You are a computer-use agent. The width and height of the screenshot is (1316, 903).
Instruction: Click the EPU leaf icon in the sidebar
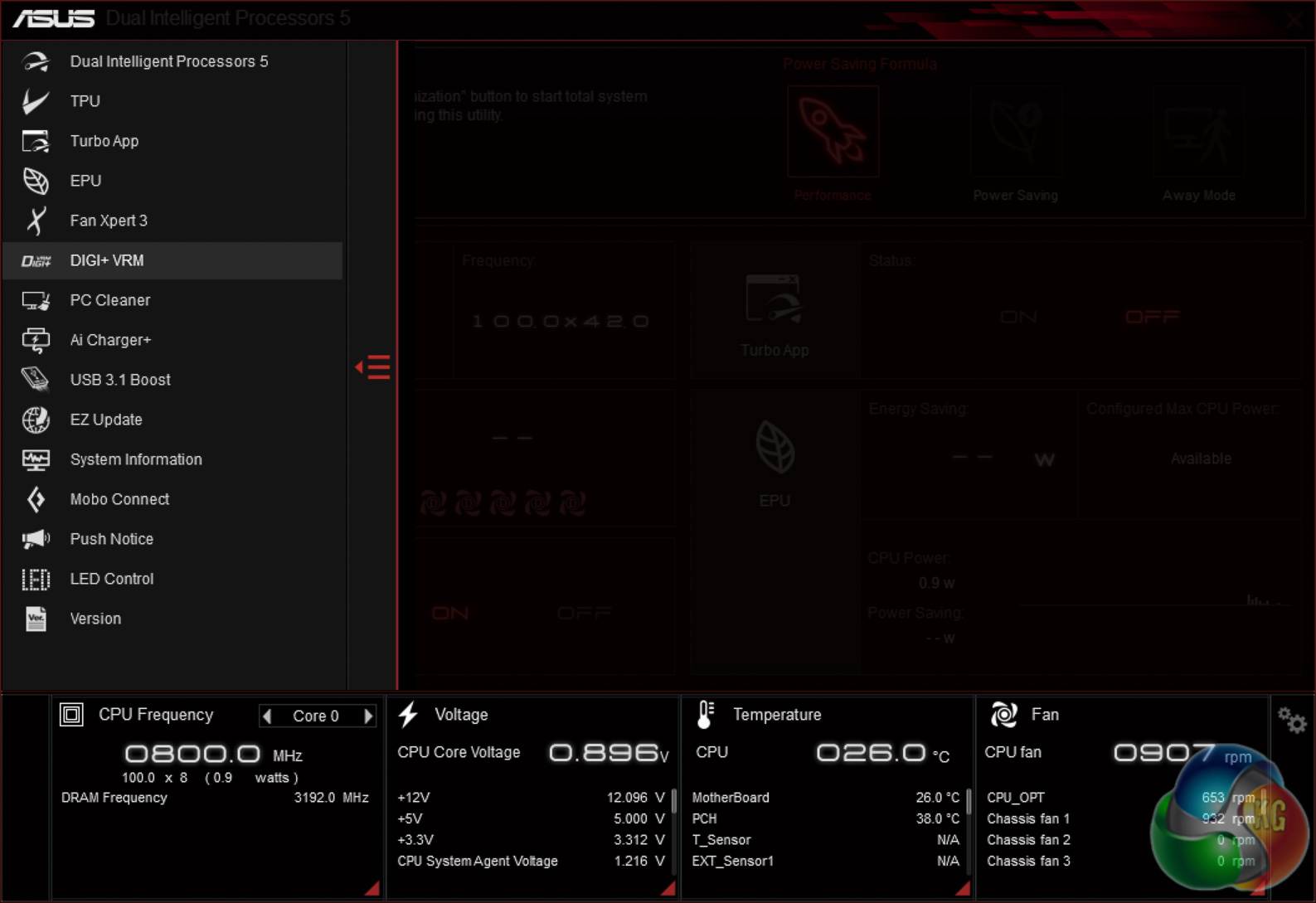36,181
